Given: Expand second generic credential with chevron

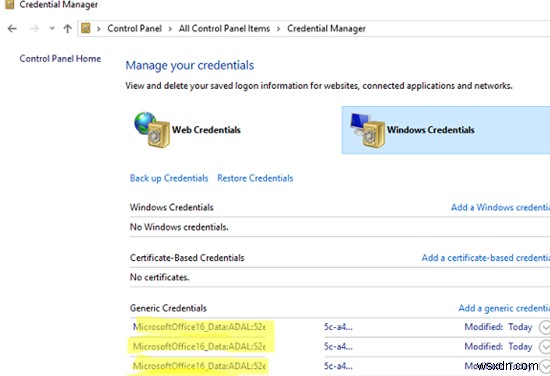Looking at the screenshot, I should [x=544, y=347].
